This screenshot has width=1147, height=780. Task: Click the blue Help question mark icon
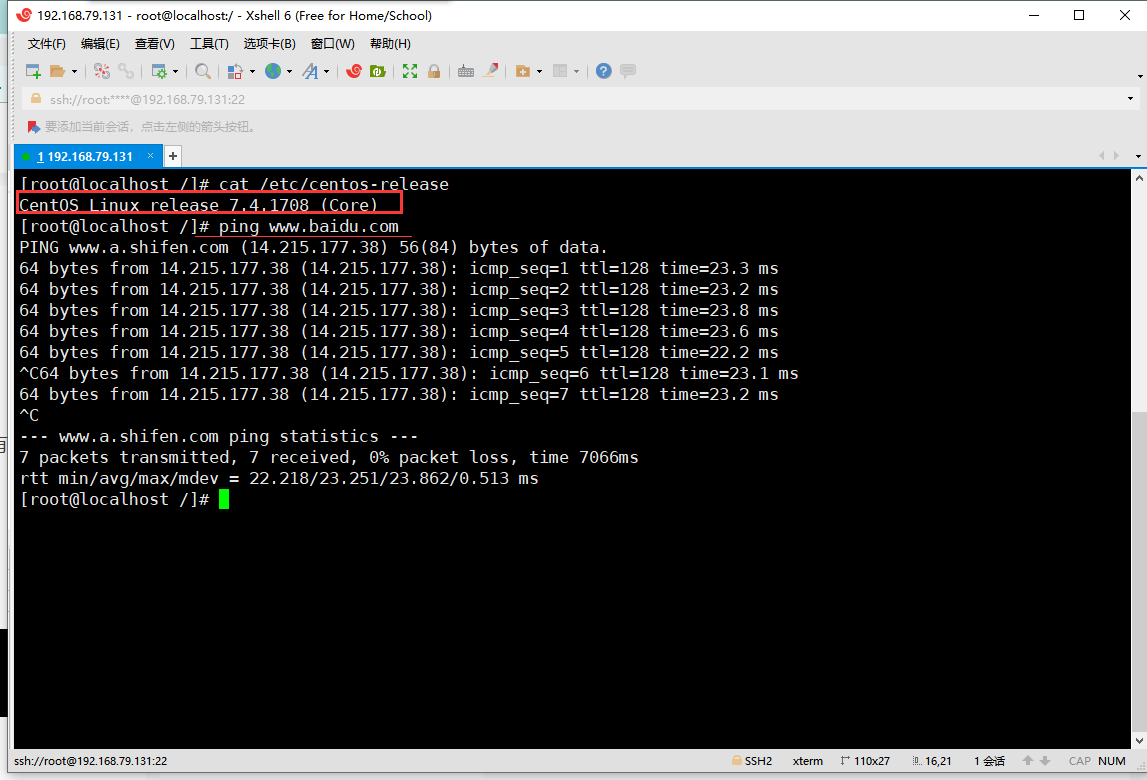[603, 71]
